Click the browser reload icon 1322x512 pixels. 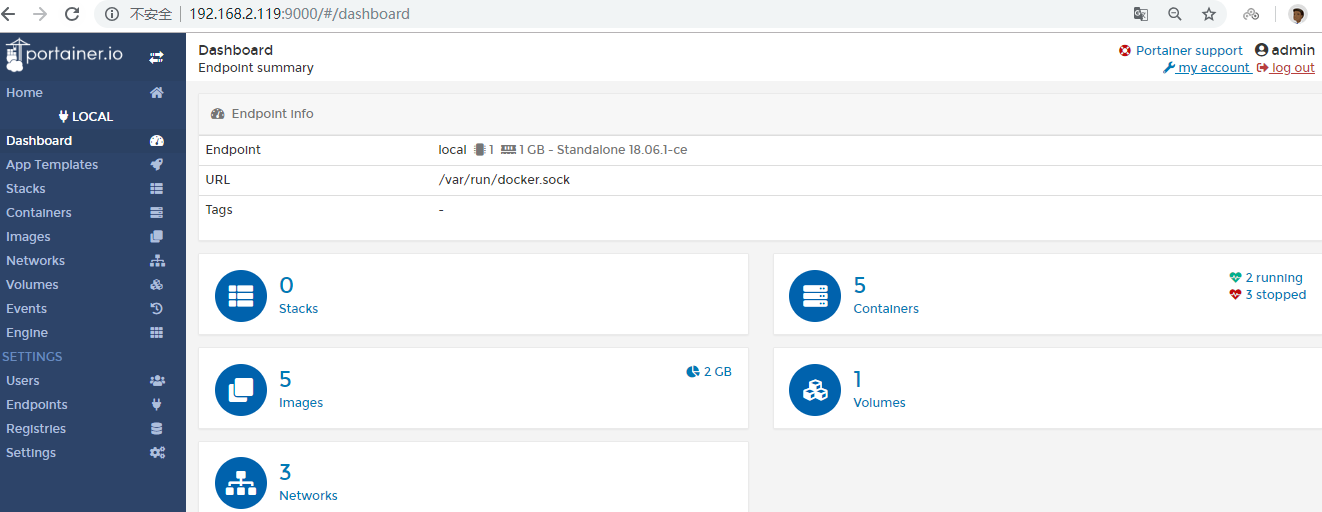click(x=72, y=14)
